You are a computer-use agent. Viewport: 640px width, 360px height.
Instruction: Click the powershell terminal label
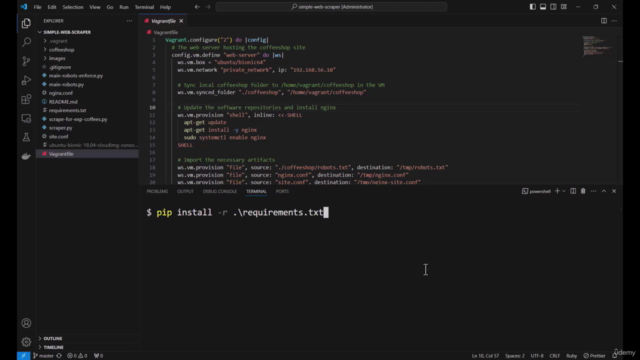click(536, 191)
